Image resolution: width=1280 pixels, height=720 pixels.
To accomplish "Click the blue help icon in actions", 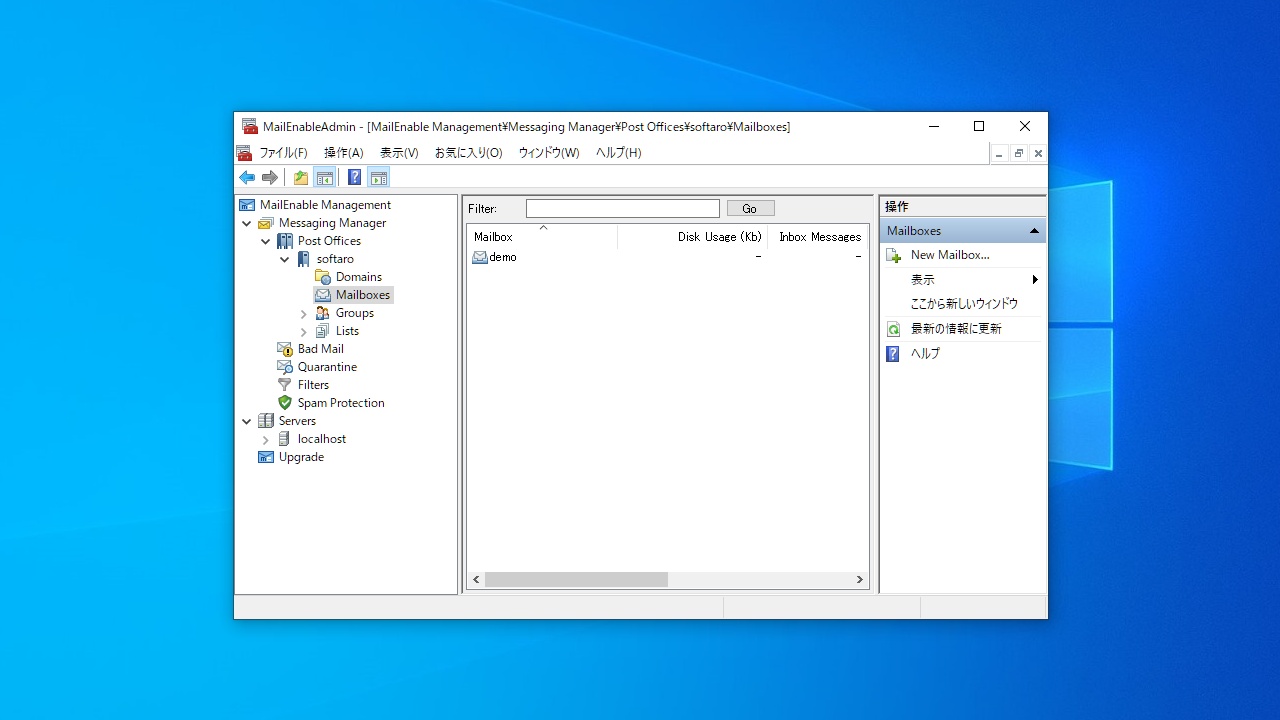I will click(893, 354).
